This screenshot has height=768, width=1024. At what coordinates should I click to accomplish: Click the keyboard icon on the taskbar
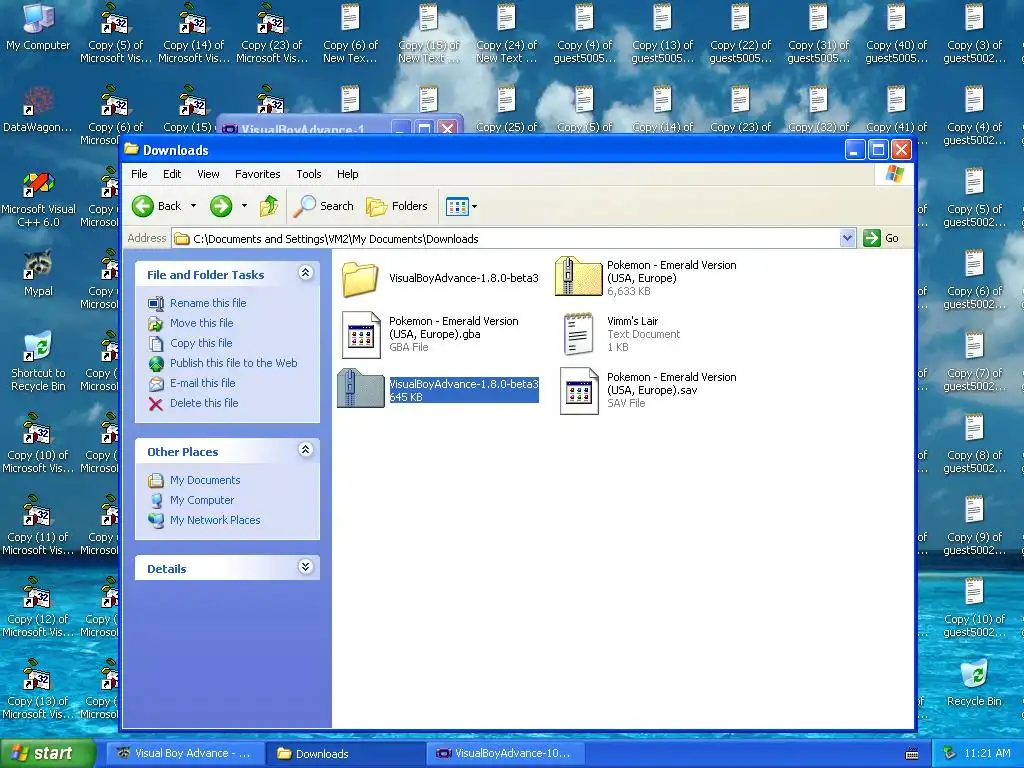[912, 754]
